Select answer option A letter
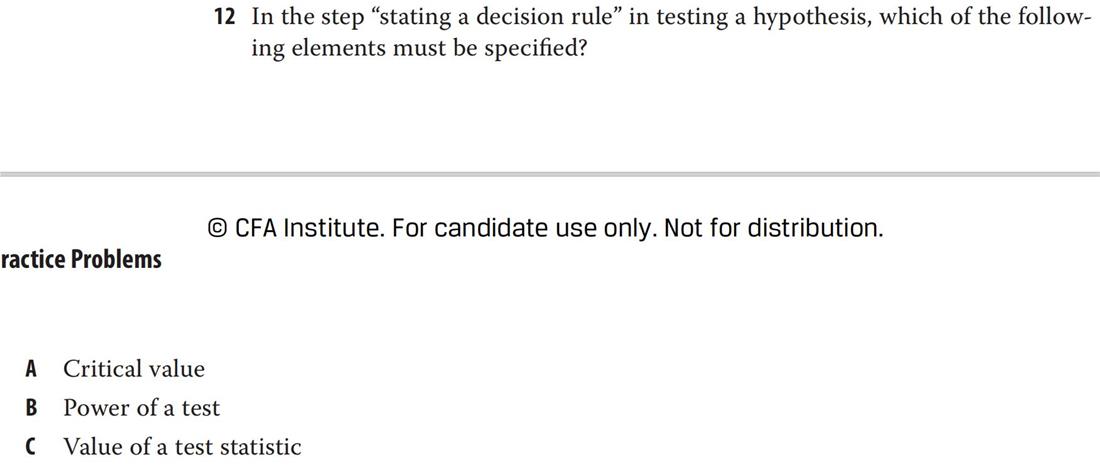The image size is (1100, 465). tap(31, 369)
